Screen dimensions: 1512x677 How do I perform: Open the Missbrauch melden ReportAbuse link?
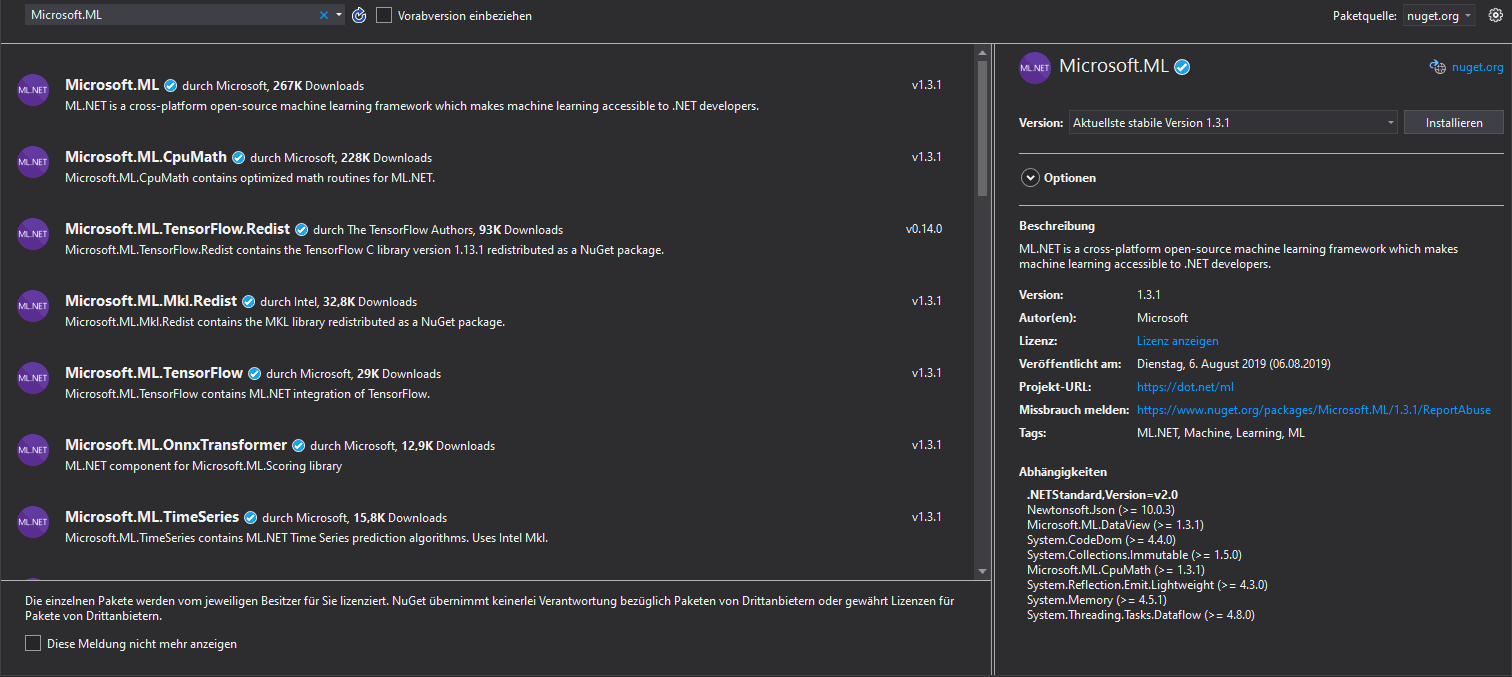(x=1313, y=409)
